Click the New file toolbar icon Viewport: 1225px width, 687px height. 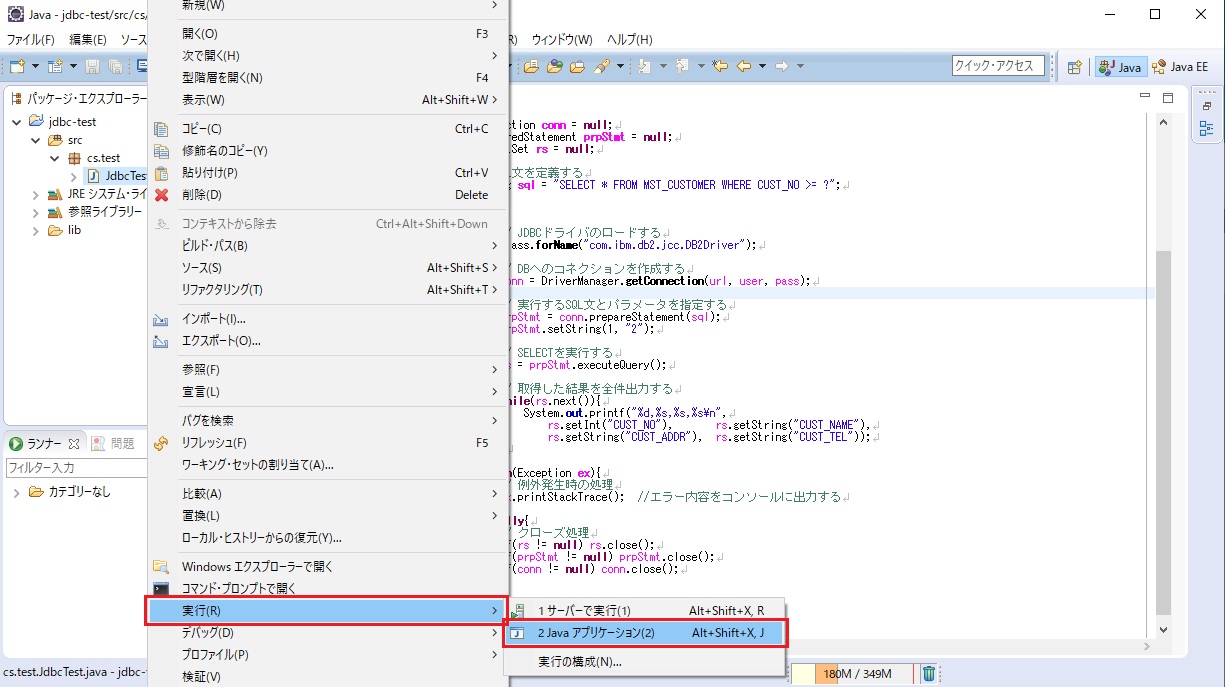[17, 66]
